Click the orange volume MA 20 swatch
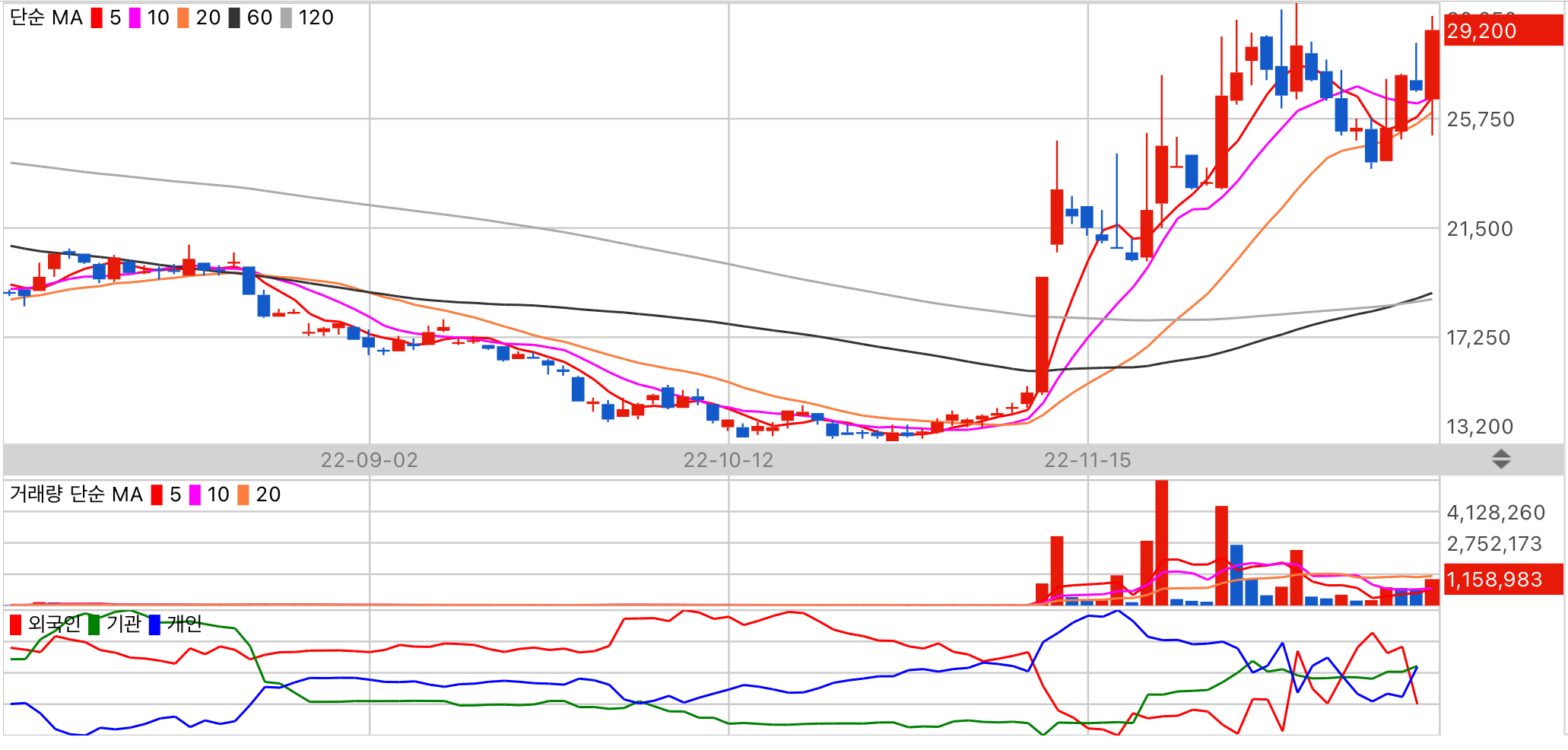The width and height of the screenshot is (1568, 750). pyautogui.click(x=243, y=494)
